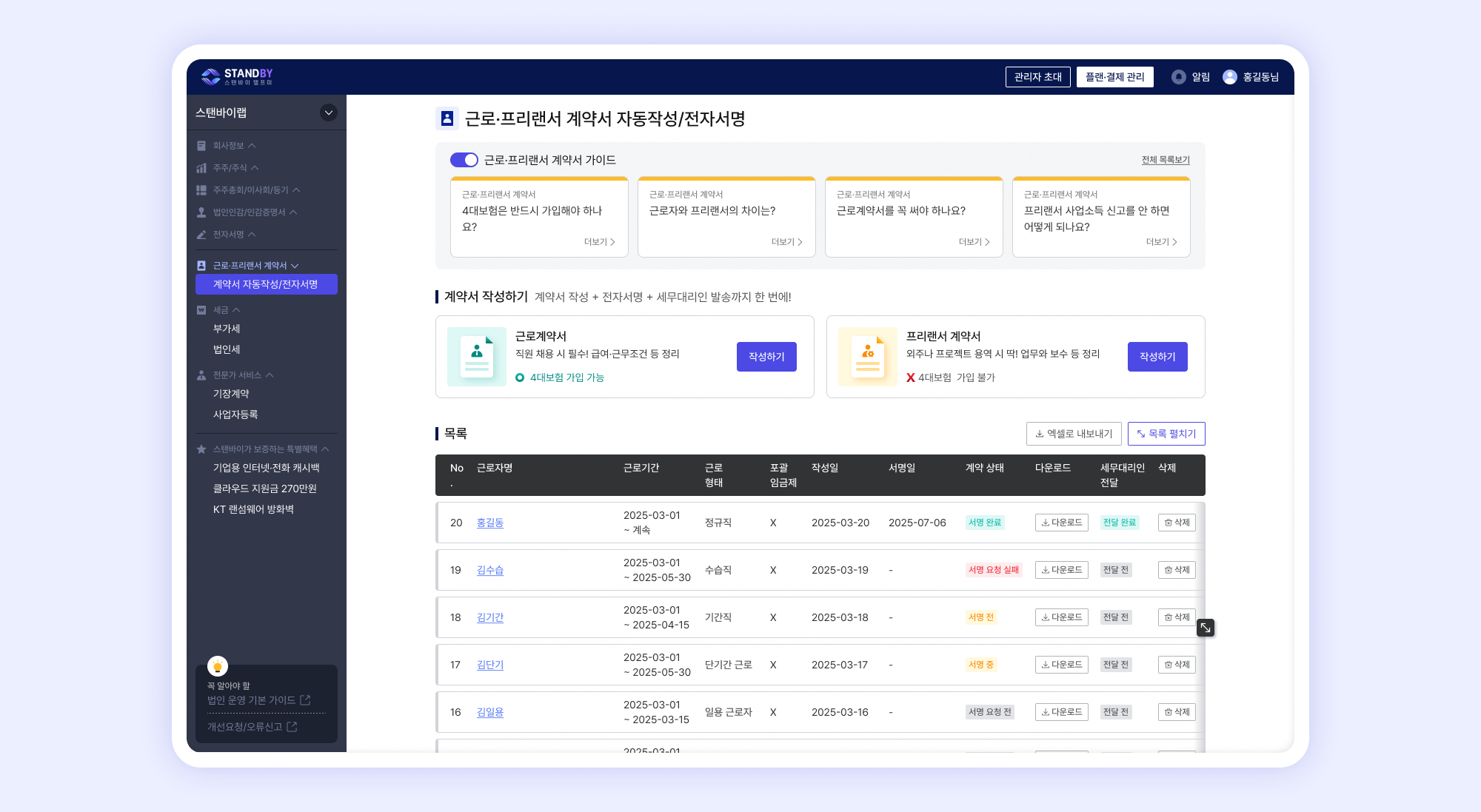Click 더보기 on the 4대보험 guide card
1481x812 pixels.
tap(599, 242)
